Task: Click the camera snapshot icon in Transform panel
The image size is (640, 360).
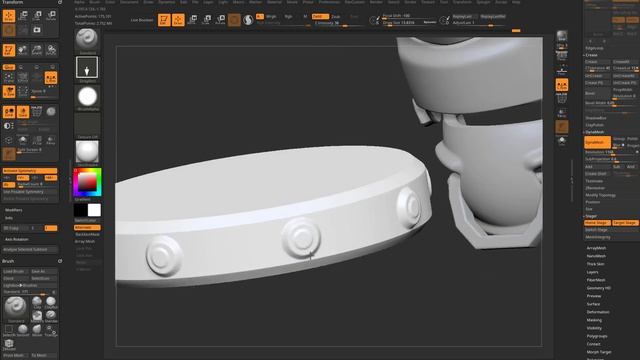Action: click(x=37, y=30)
